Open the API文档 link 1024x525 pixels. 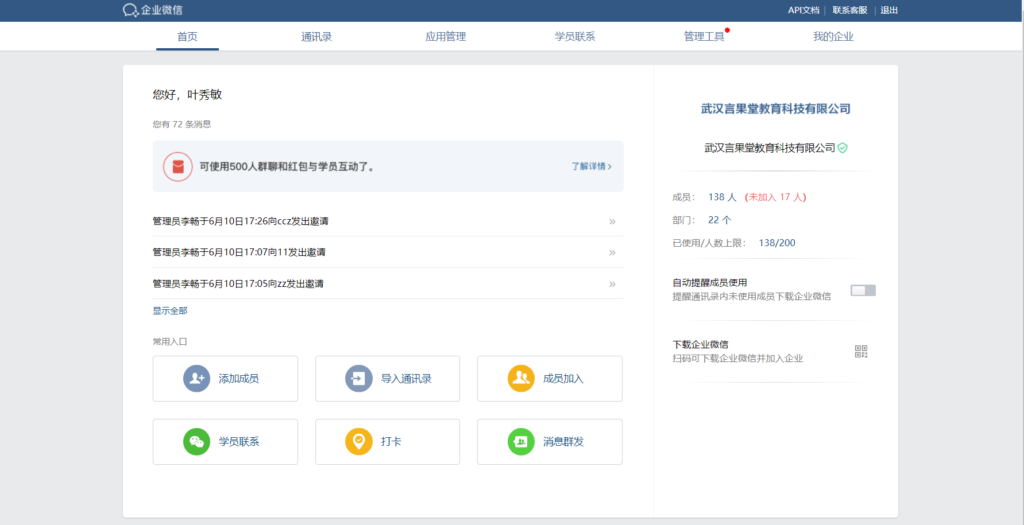803,10
